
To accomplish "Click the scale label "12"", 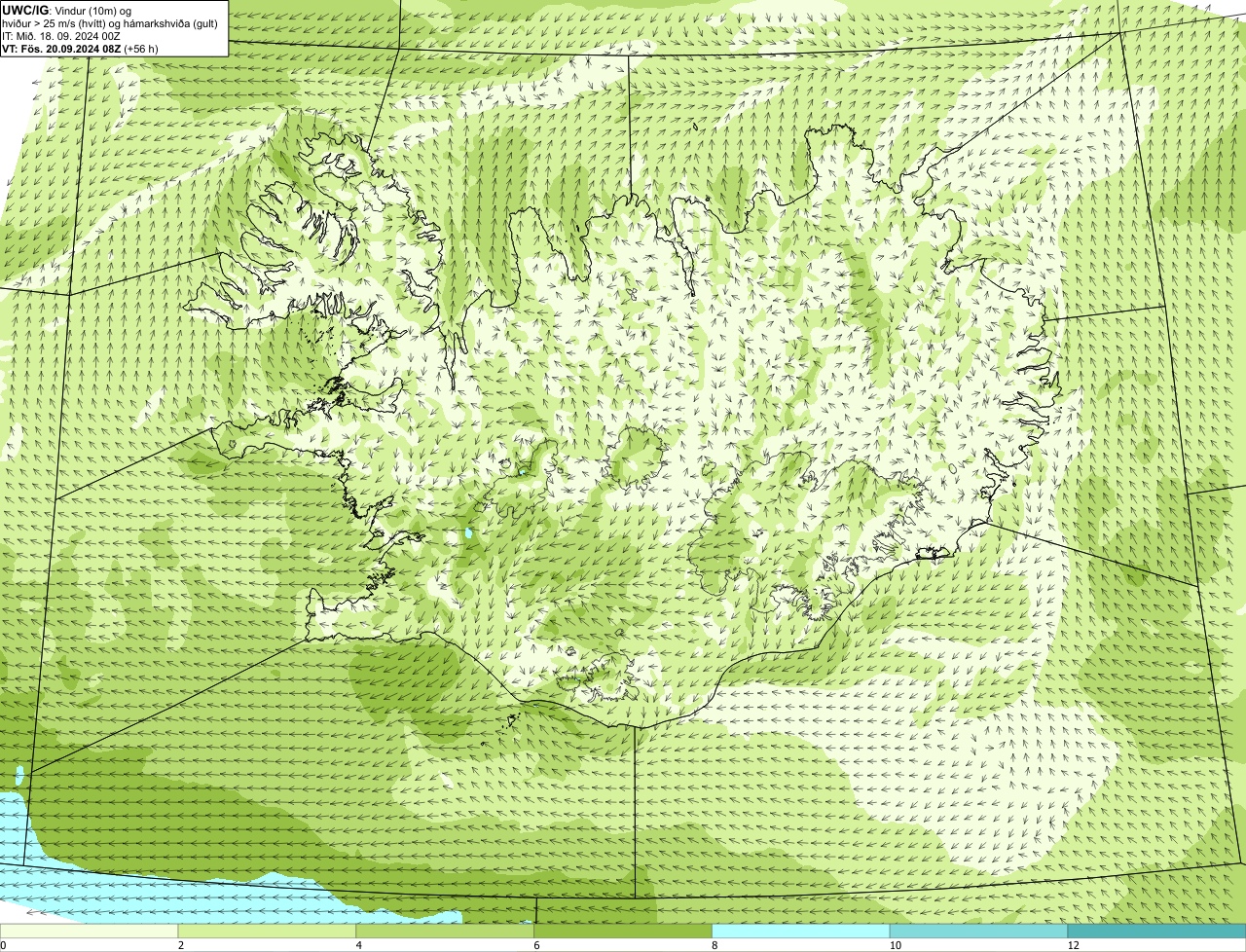I will (1073, 945).
